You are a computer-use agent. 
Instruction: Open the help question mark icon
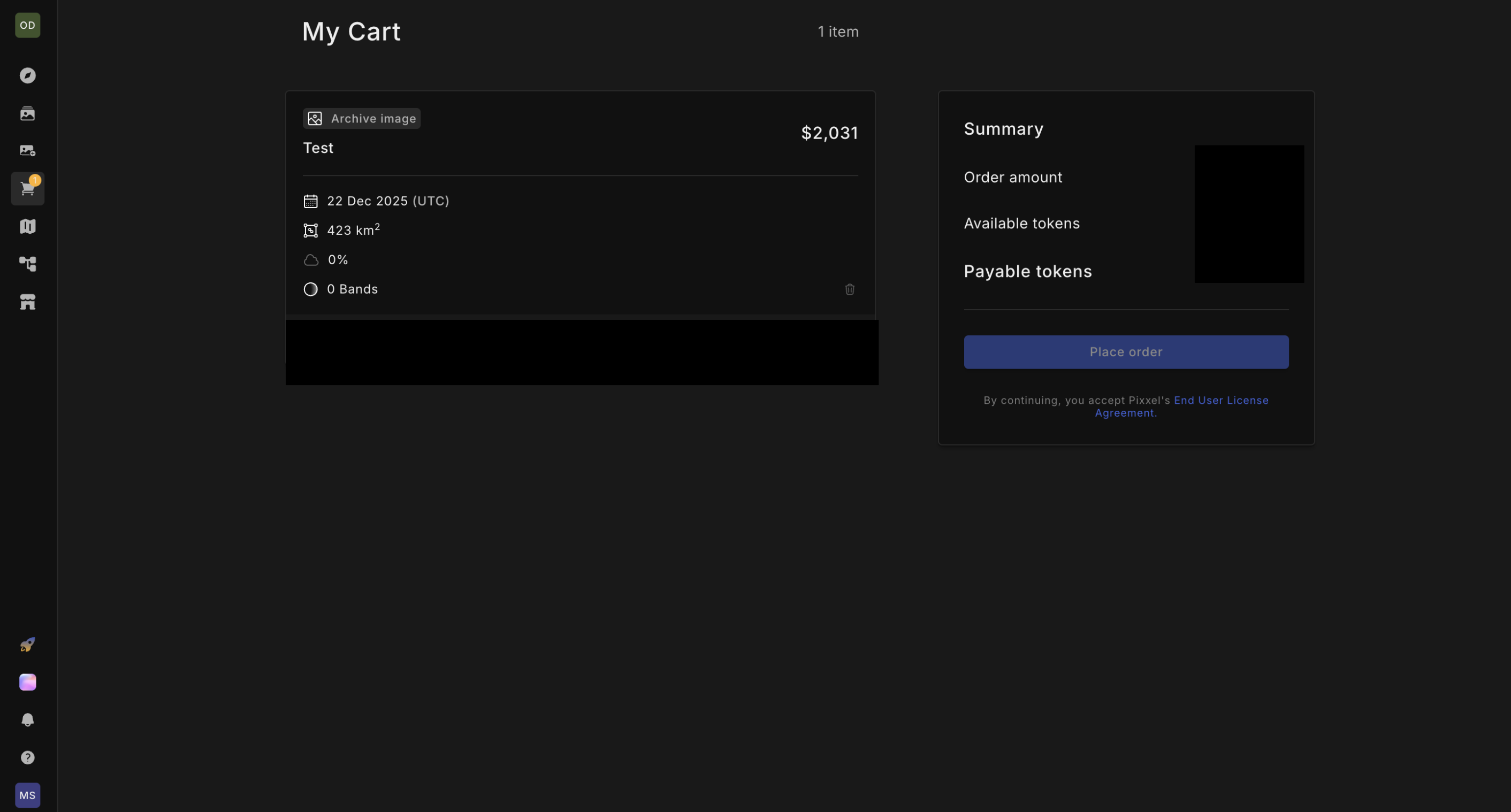point(28,757)
